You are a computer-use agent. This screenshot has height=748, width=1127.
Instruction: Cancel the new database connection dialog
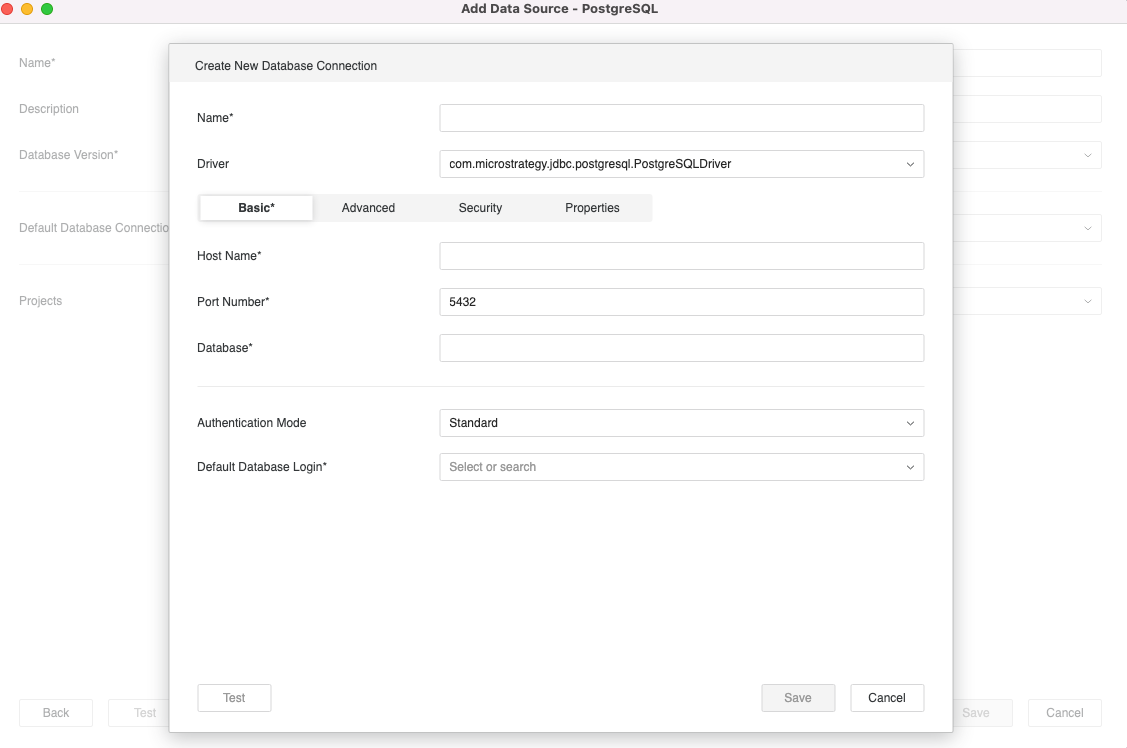coord(886,698)
